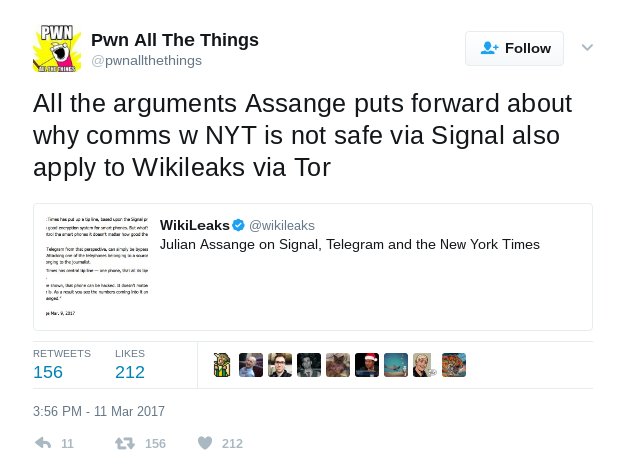Click the retweet icon next to 156

tap(125, 443)
